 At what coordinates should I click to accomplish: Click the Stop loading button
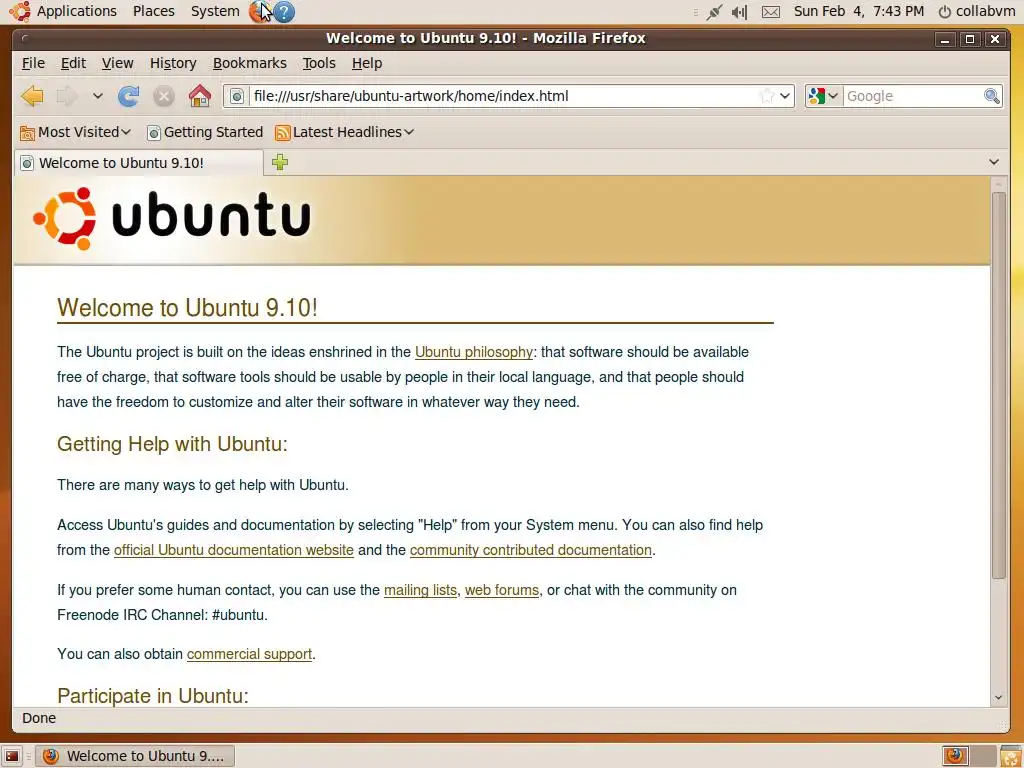pos(164,97)
